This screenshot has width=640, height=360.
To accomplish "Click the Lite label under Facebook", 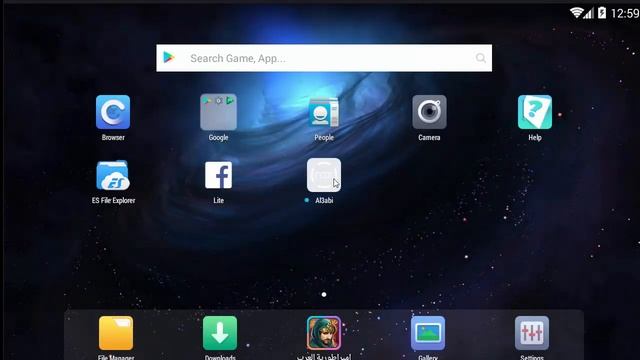I will click(218, 200).
